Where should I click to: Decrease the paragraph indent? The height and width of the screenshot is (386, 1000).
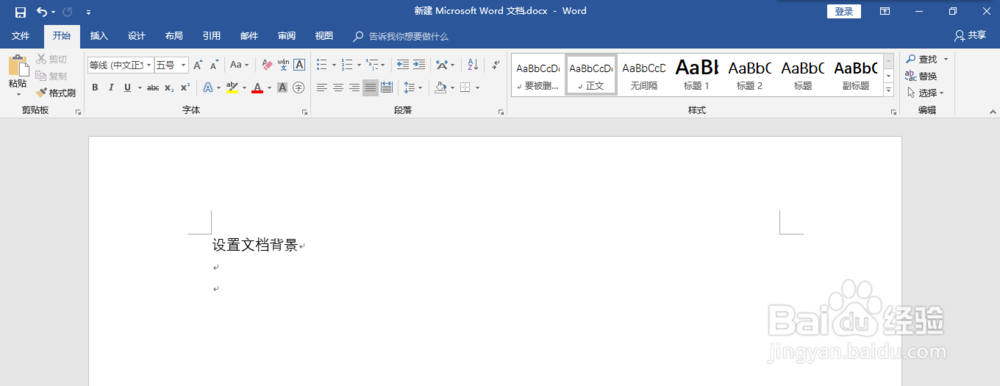point(402,64)
